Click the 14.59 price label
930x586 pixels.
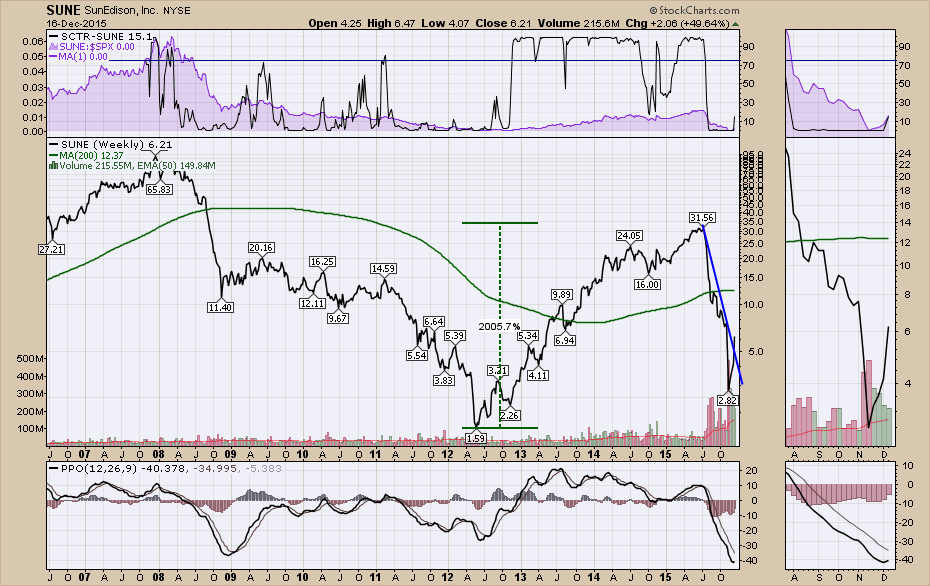point(383,269)
